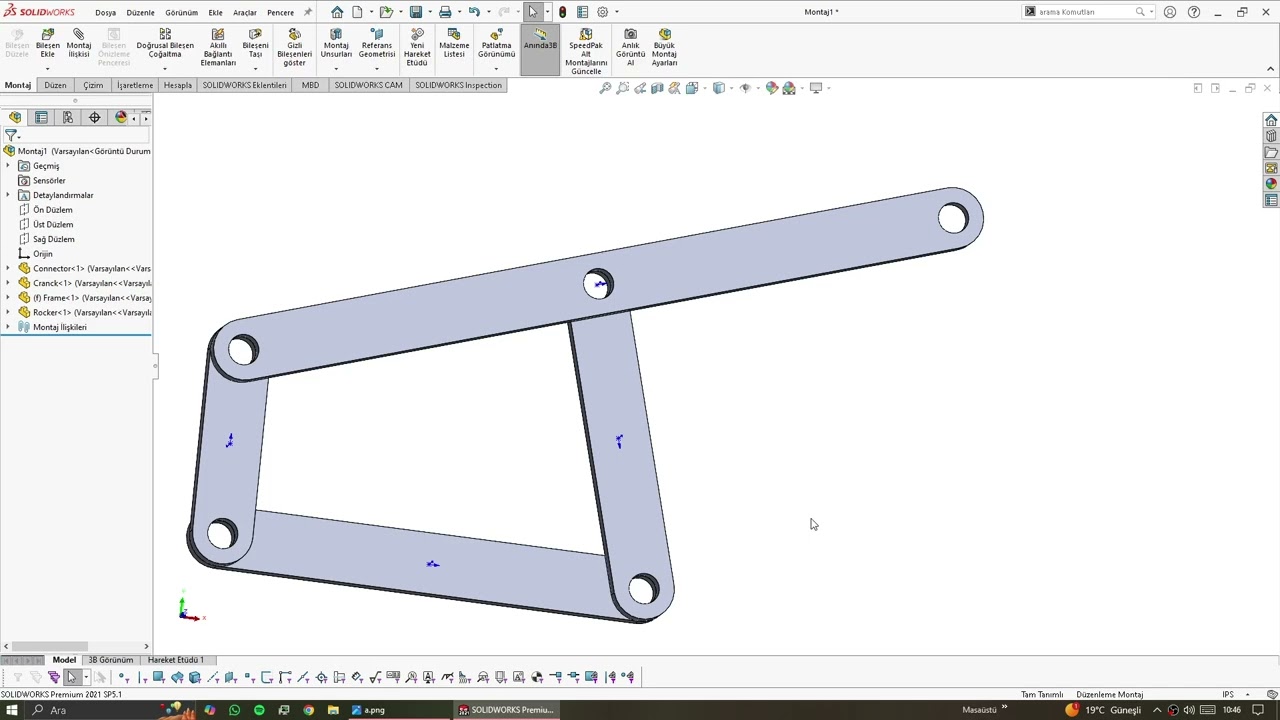The height and width of the screenshot is (720, 1280).
Task: Click the Help question mark icon
Action: tap(1194, 12)
